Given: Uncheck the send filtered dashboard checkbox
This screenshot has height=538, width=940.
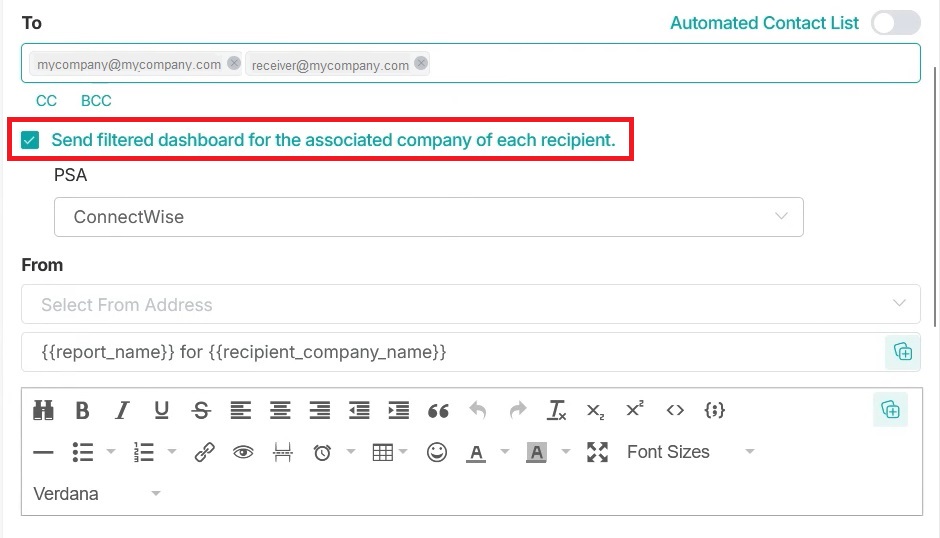Looking at the screenshot, I should [x=30, y=140].
